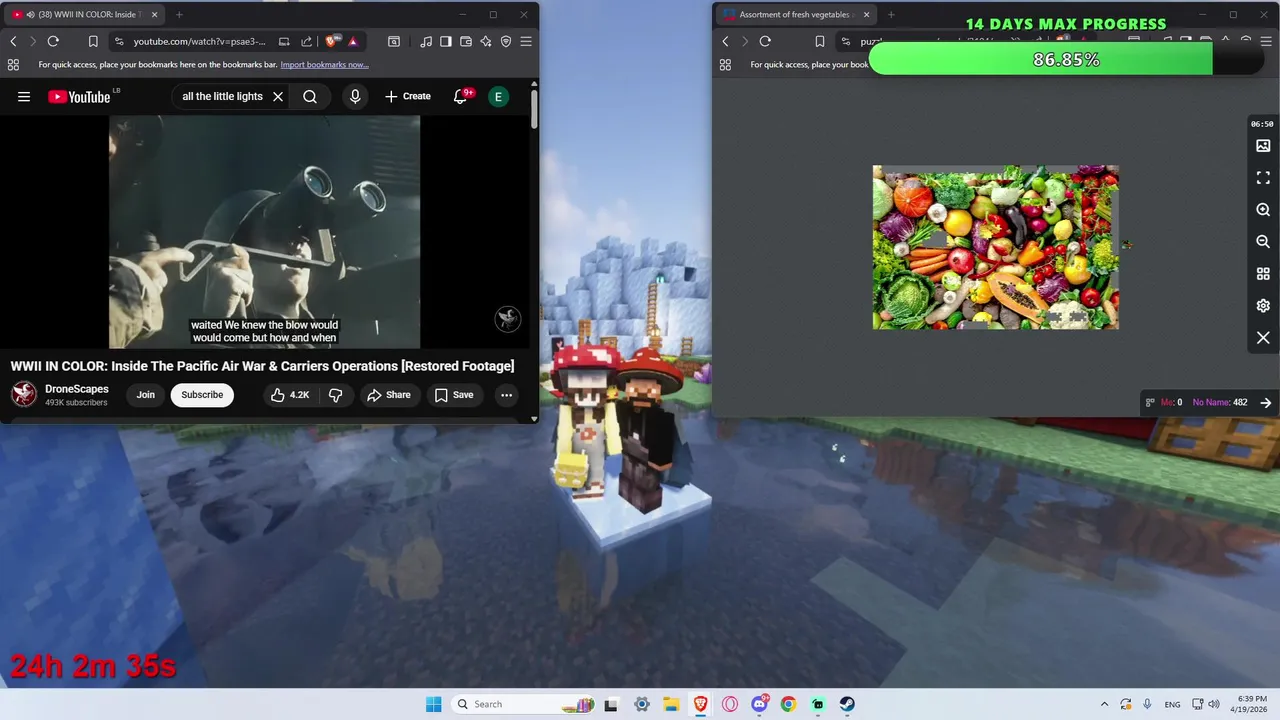
Task: Open Brave Wallet in YouTube window
Action: point(466,41)
